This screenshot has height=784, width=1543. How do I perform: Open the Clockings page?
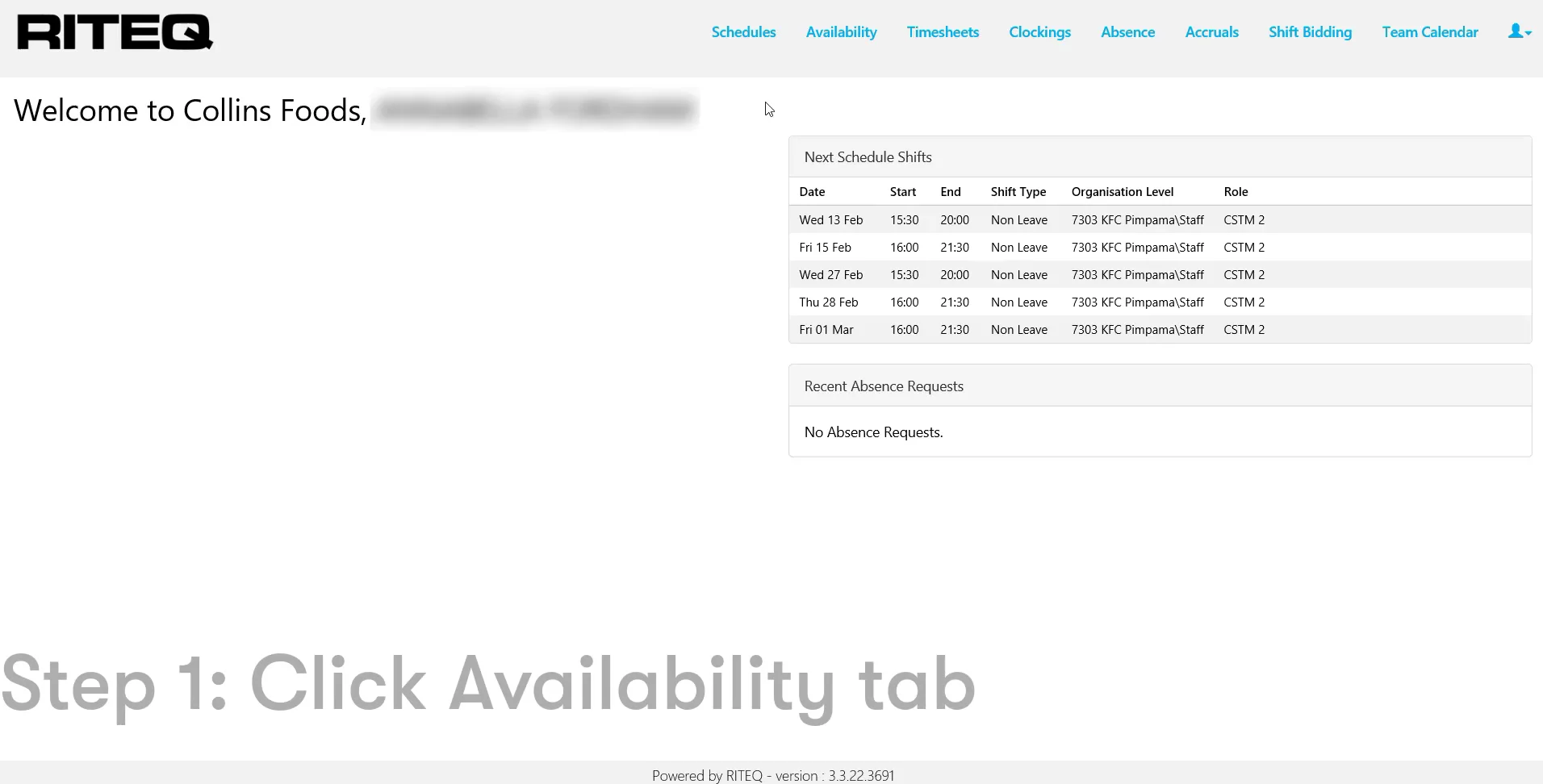tap(1039, 32)
